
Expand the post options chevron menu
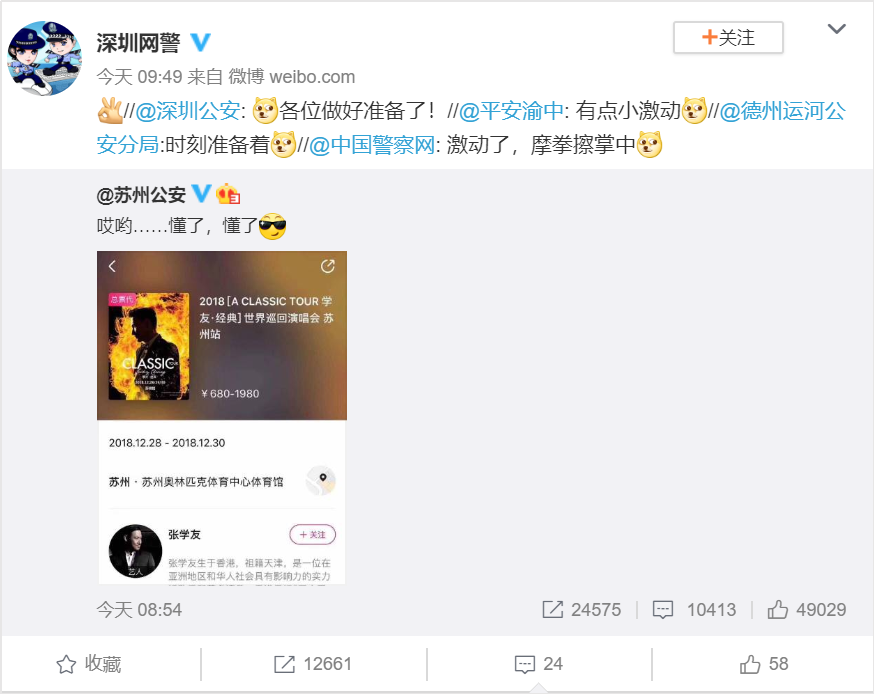836,29
